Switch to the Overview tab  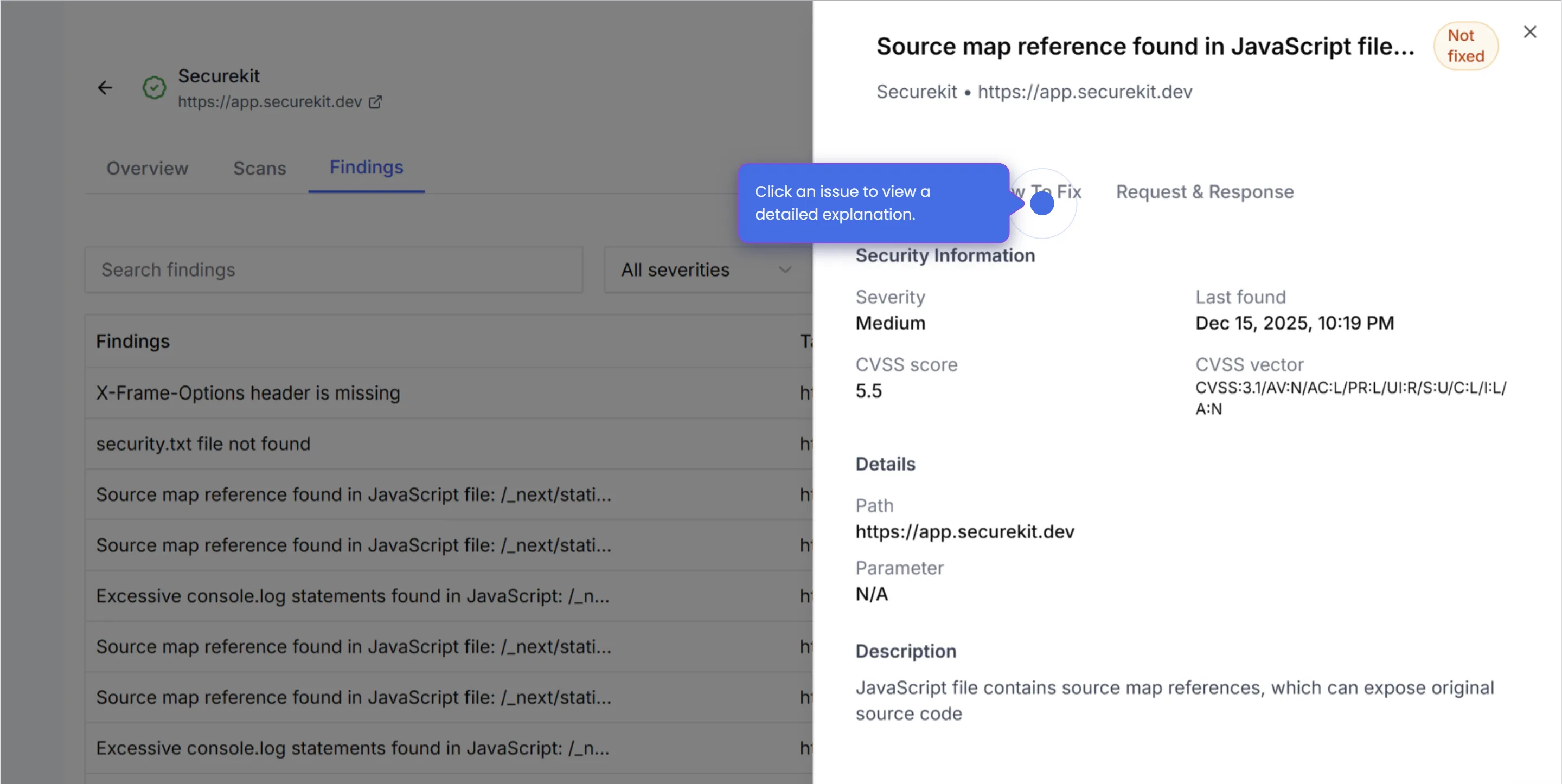[x=148, y=168]
